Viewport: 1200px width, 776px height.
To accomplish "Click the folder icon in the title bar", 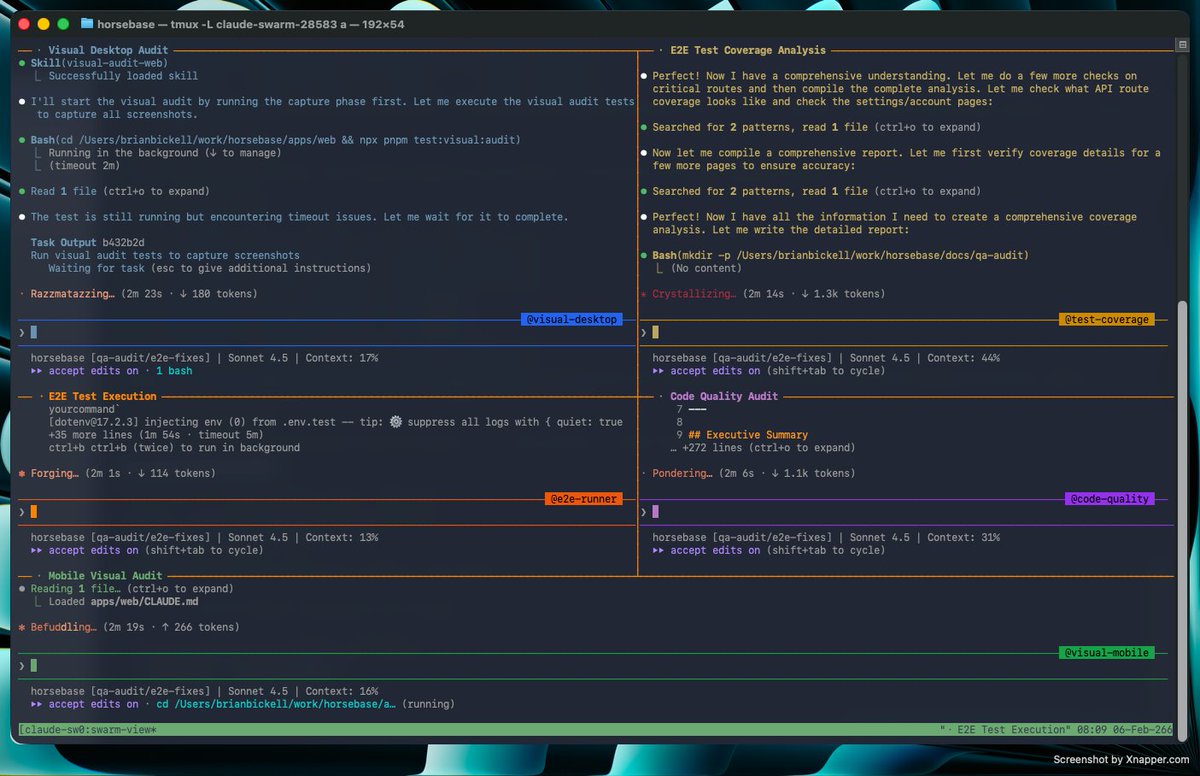I will [x=87, y=23].
